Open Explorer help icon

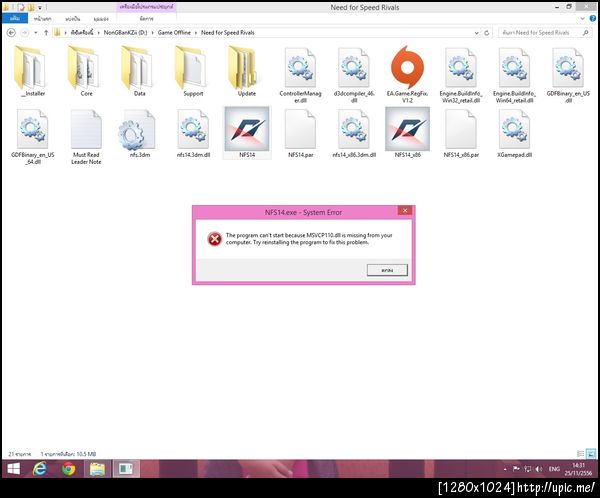point(593,18)
